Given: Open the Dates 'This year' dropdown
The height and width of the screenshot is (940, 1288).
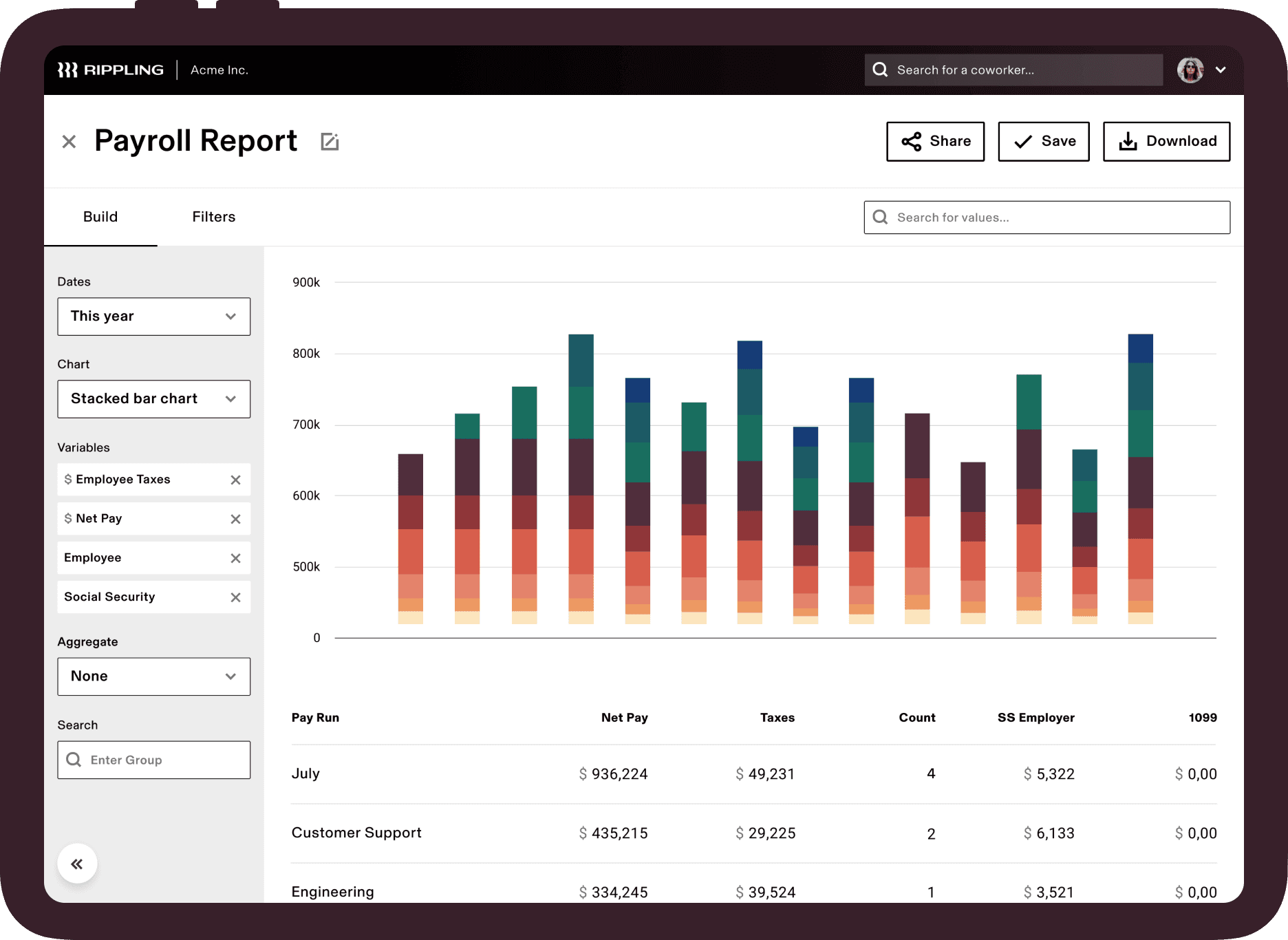Looking at the screenshot, I should pos(153,317).
